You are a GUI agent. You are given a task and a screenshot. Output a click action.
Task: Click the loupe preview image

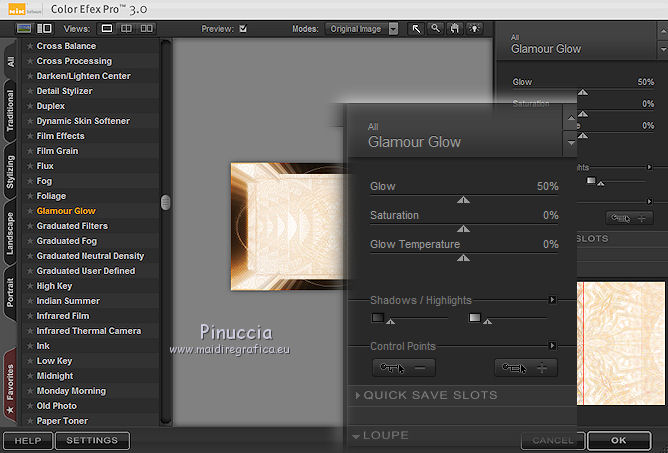[621, 343]
